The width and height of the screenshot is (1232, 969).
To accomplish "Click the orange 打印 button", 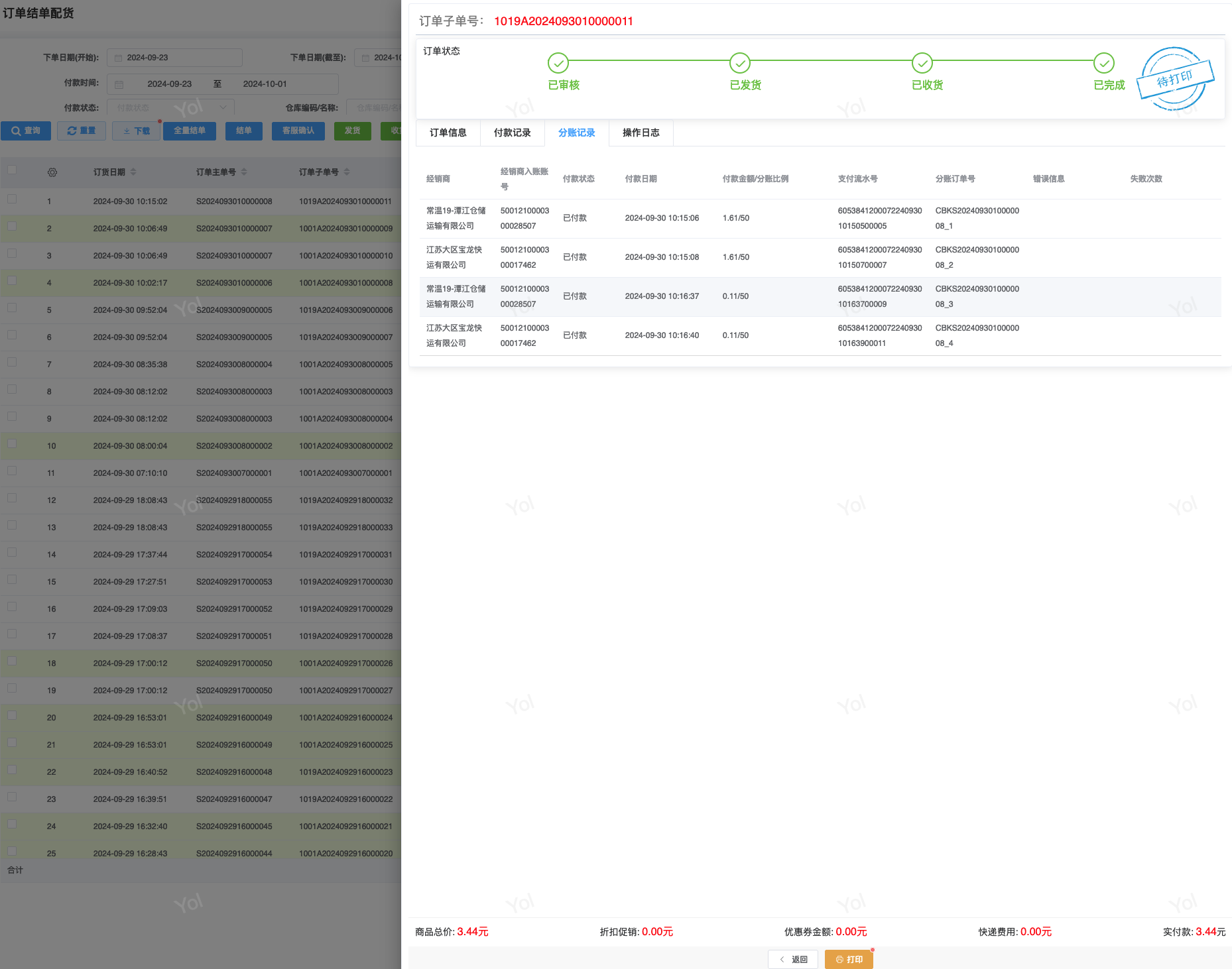I will click(x=849, y=959).
